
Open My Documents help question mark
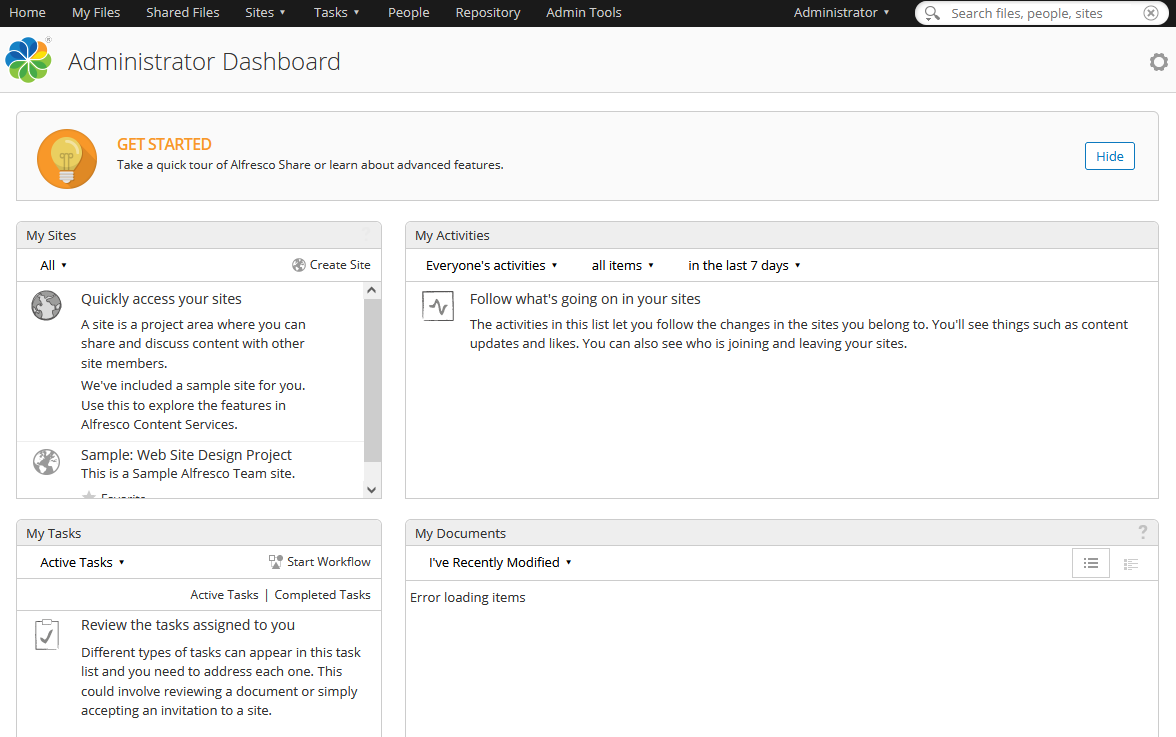1142,532
